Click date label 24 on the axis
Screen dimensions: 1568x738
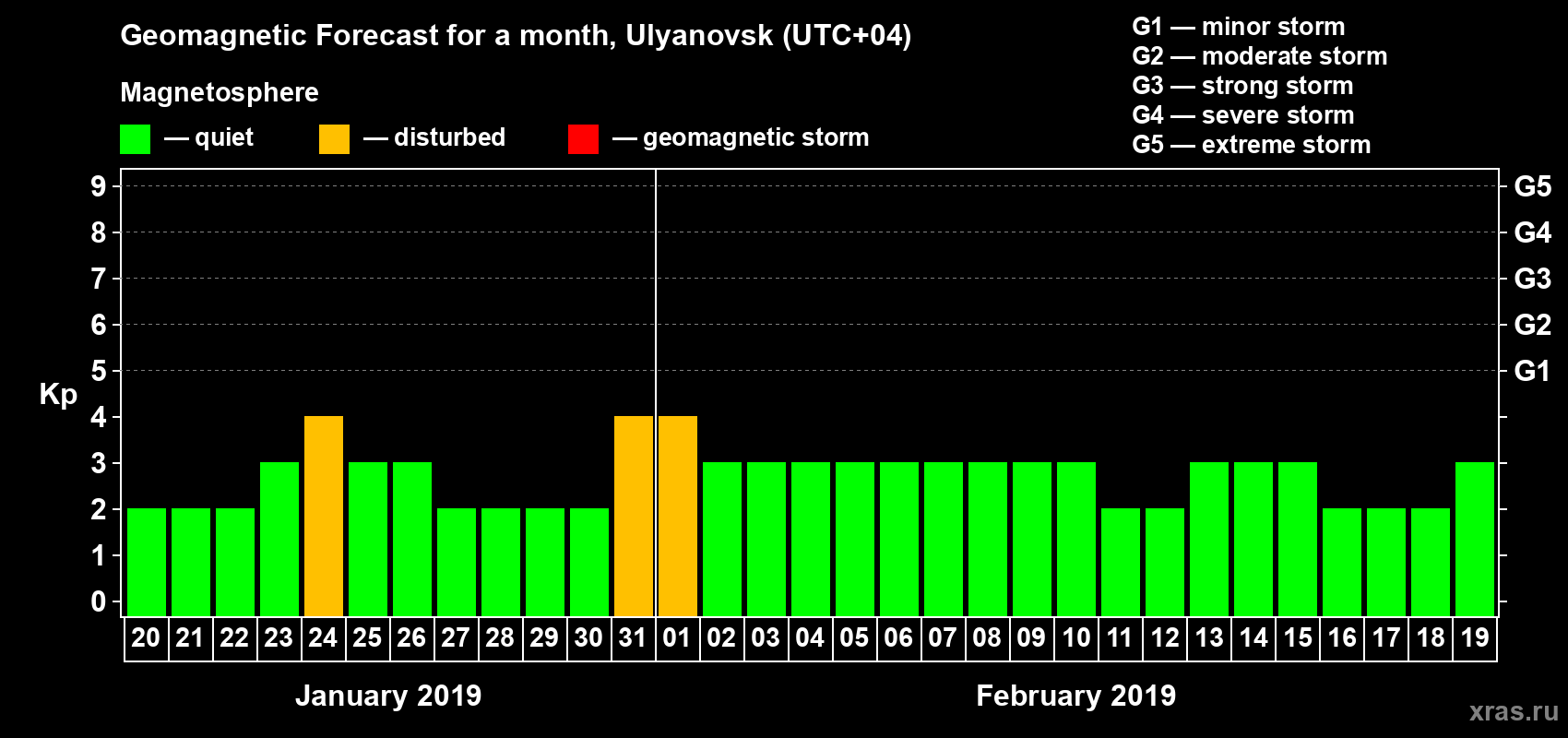tap(323, 637)
